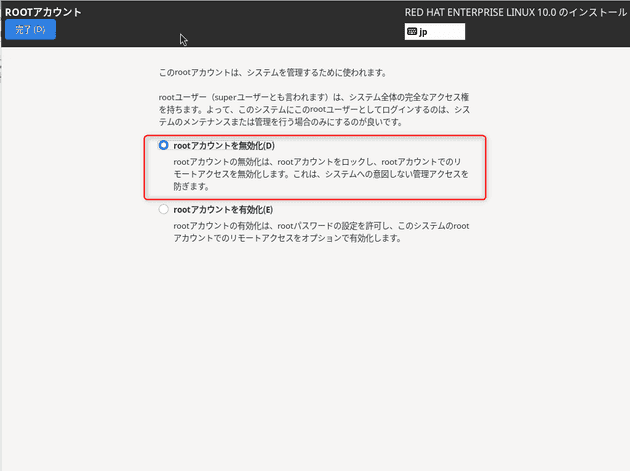Open the jp keyboard layout indicator
630x471 pixels.
pos(435,32)
